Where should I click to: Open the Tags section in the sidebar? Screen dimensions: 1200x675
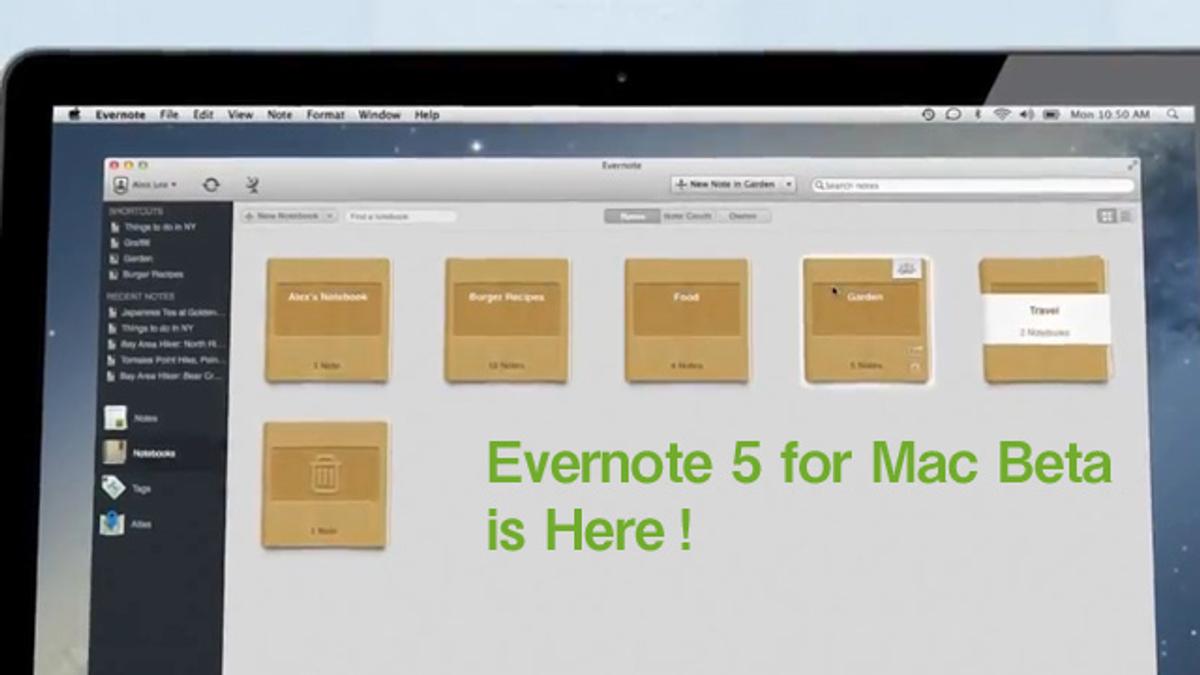tap(129, 488)
